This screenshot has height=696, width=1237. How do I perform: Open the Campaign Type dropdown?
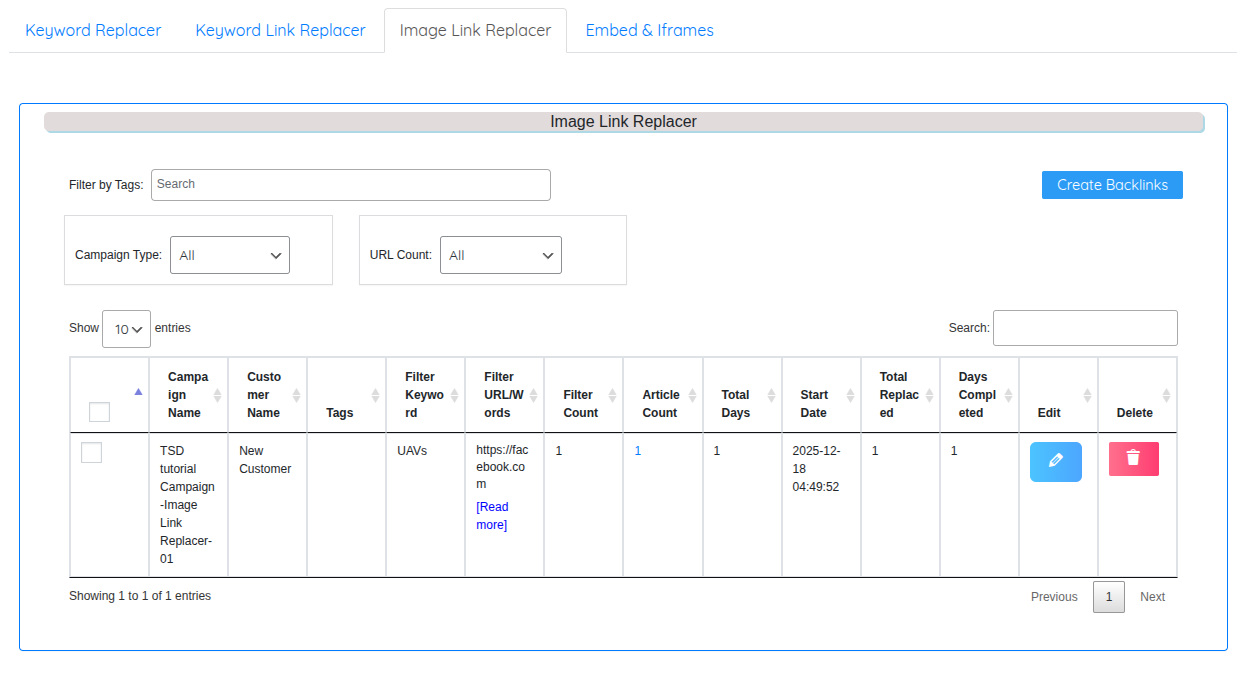click(x=229, y=255)
